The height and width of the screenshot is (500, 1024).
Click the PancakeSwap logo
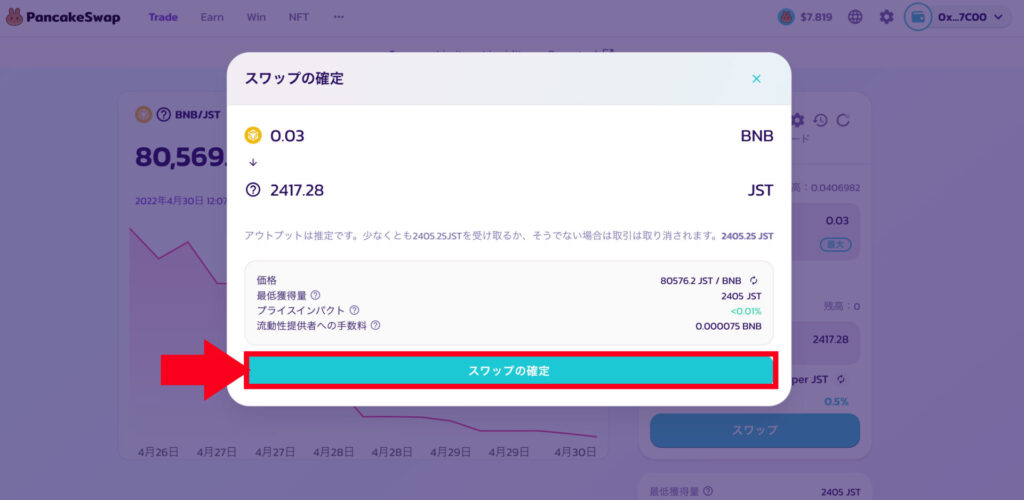coord(63,17)
